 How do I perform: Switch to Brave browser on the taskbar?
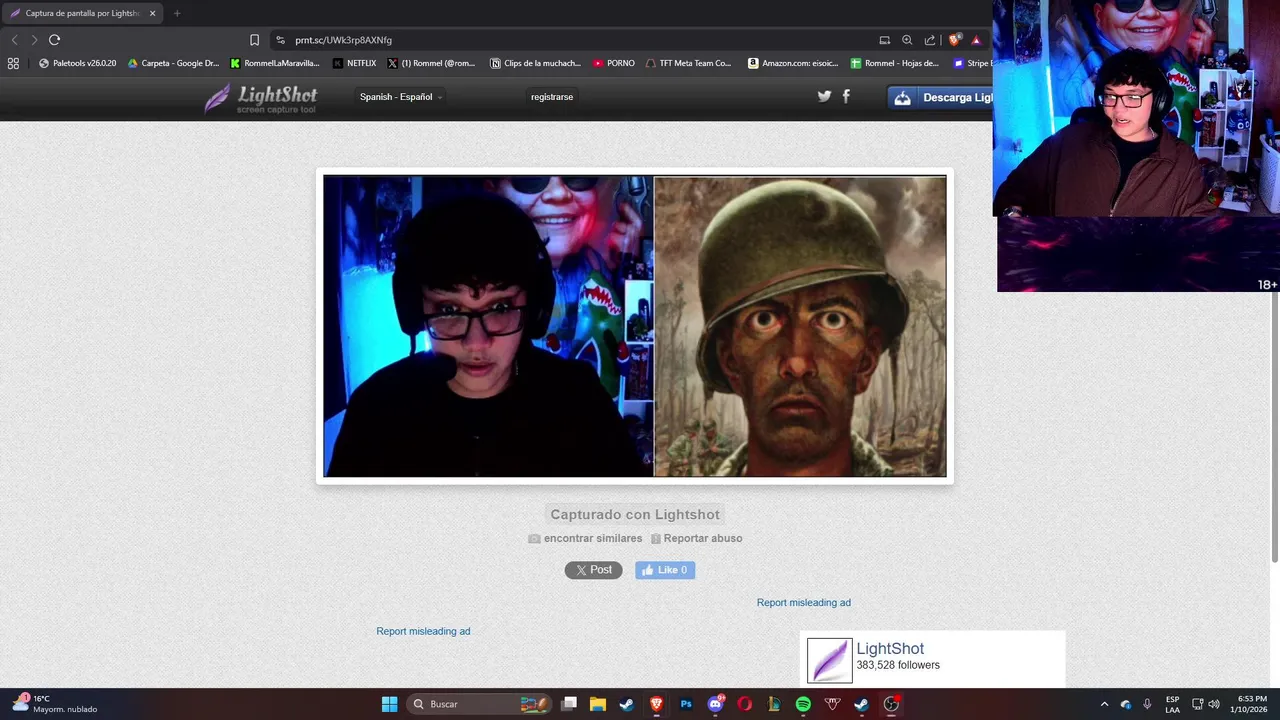(657, 704)
